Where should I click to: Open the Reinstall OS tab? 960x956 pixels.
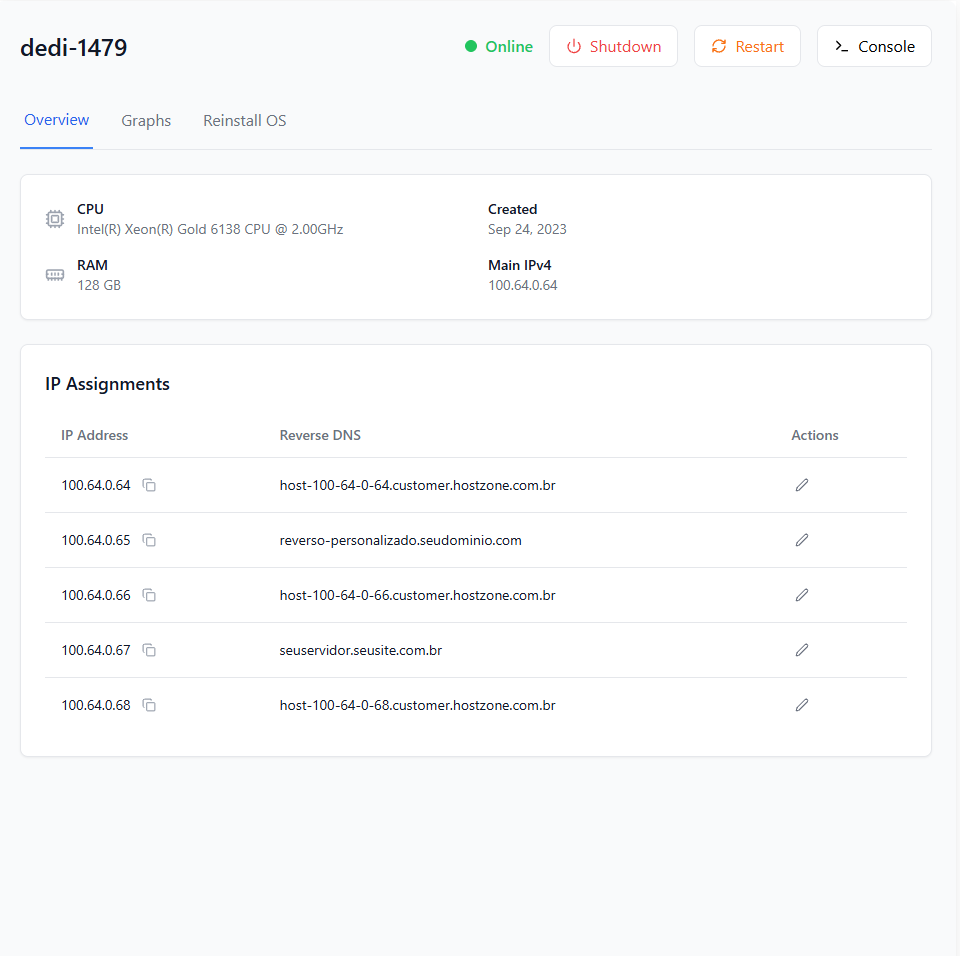244,121
